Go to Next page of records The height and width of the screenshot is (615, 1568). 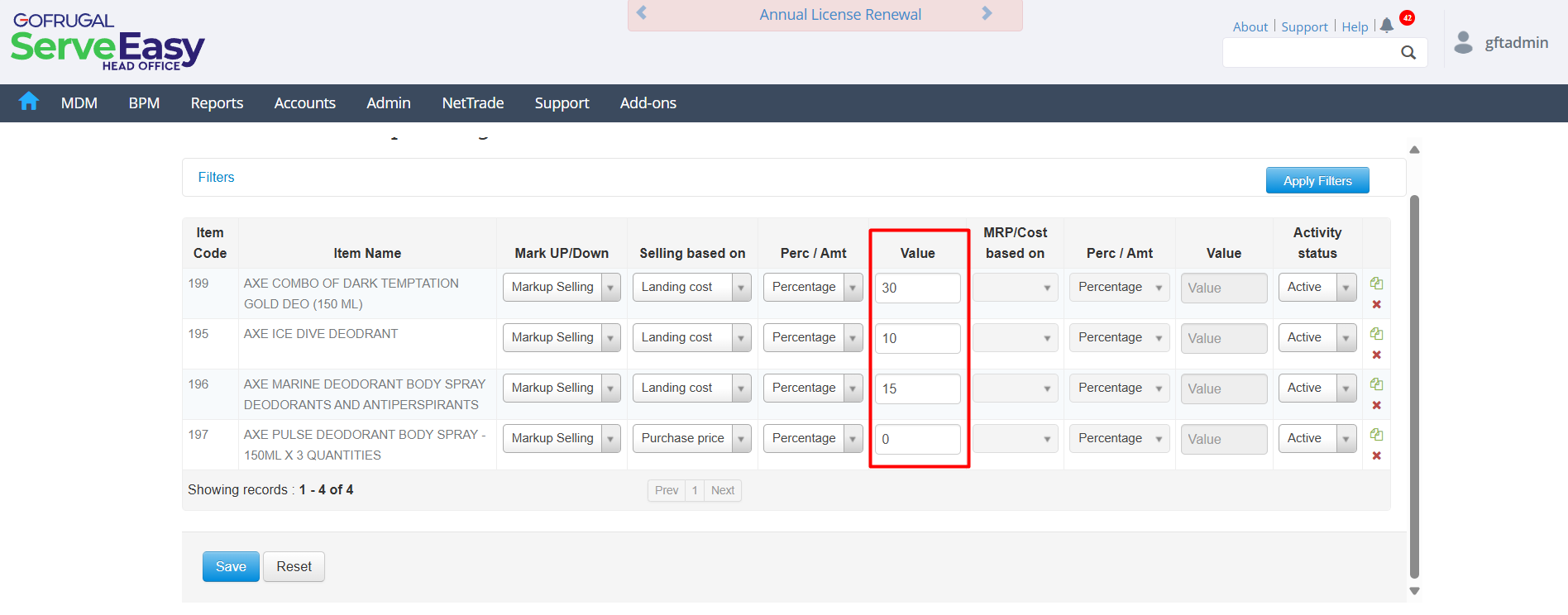(723, 490)
